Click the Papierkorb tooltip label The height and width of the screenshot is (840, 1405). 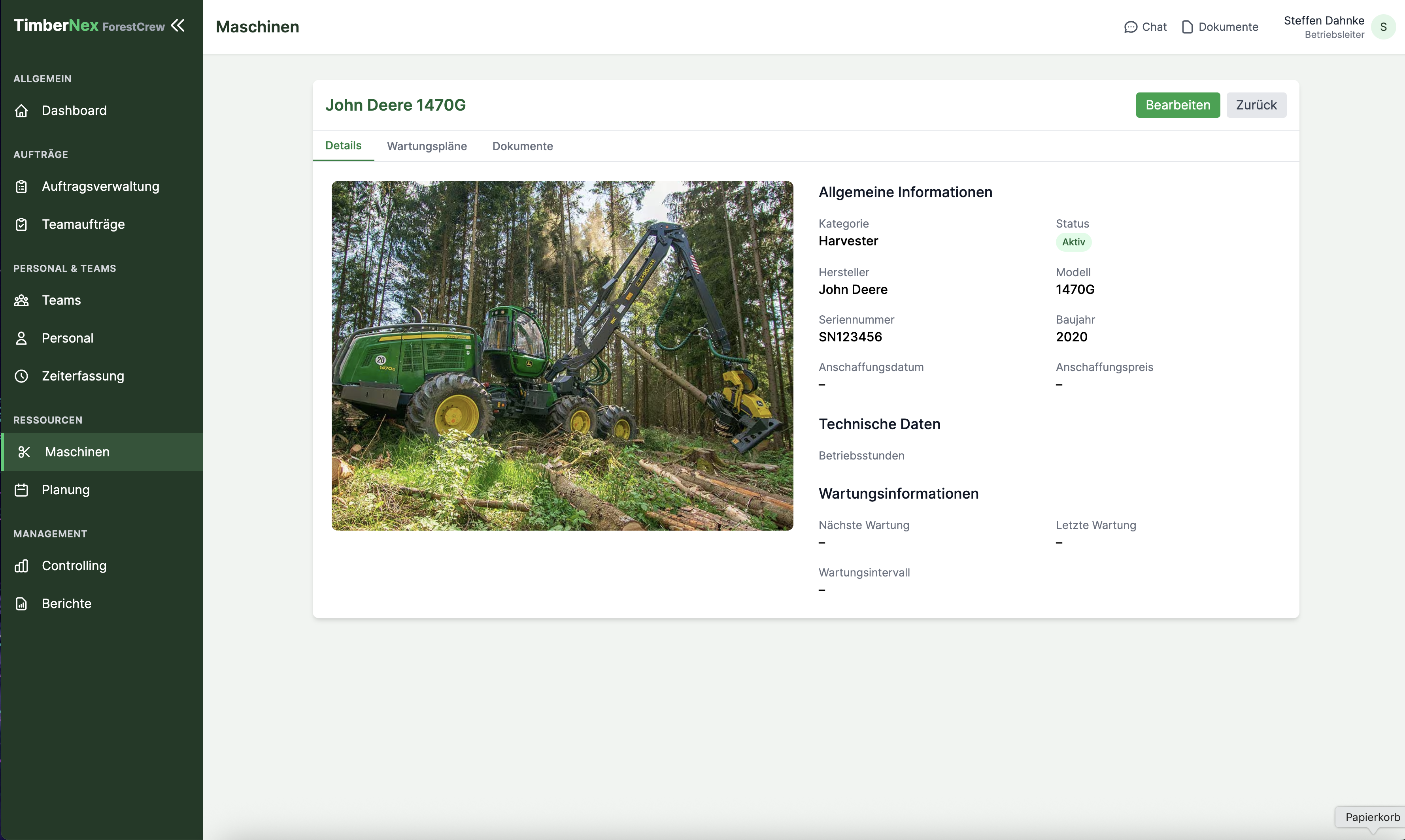(x=1372, y=817)
